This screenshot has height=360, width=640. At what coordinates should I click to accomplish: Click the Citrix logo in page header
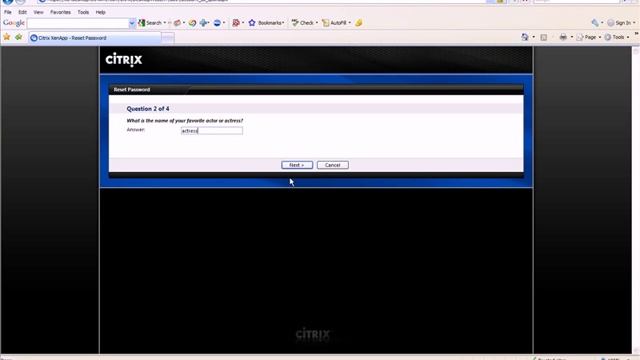click(124, 60)
